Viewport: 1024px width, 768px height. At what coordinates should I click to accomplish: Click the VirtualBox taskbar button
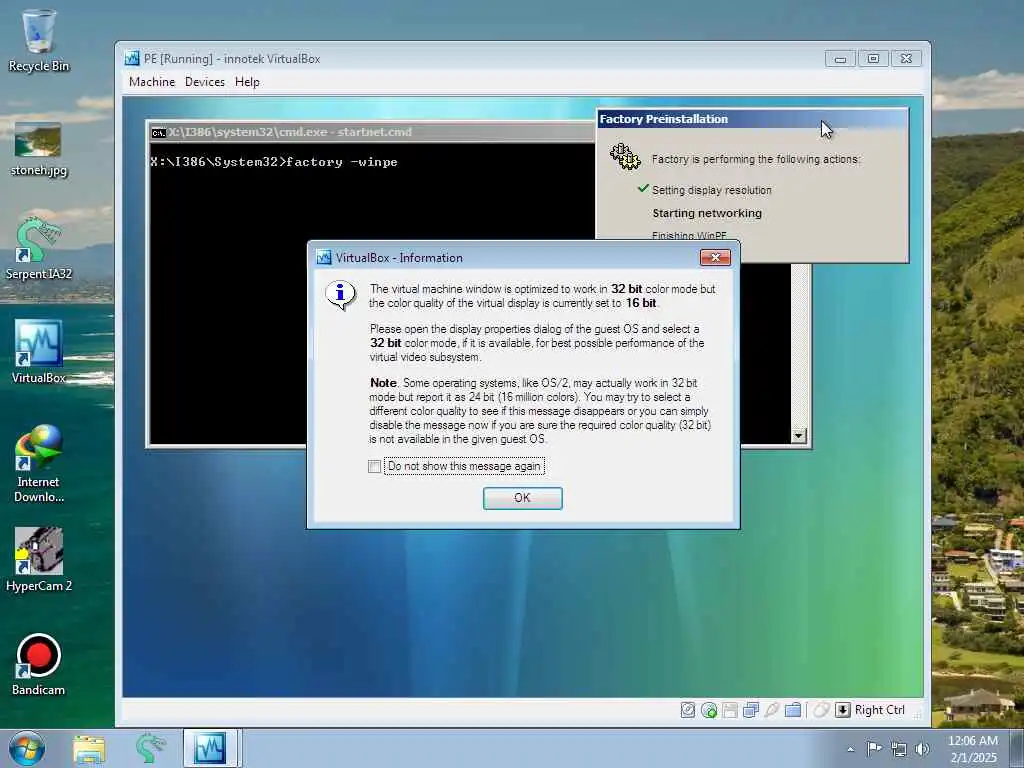[x=211, y=748]
